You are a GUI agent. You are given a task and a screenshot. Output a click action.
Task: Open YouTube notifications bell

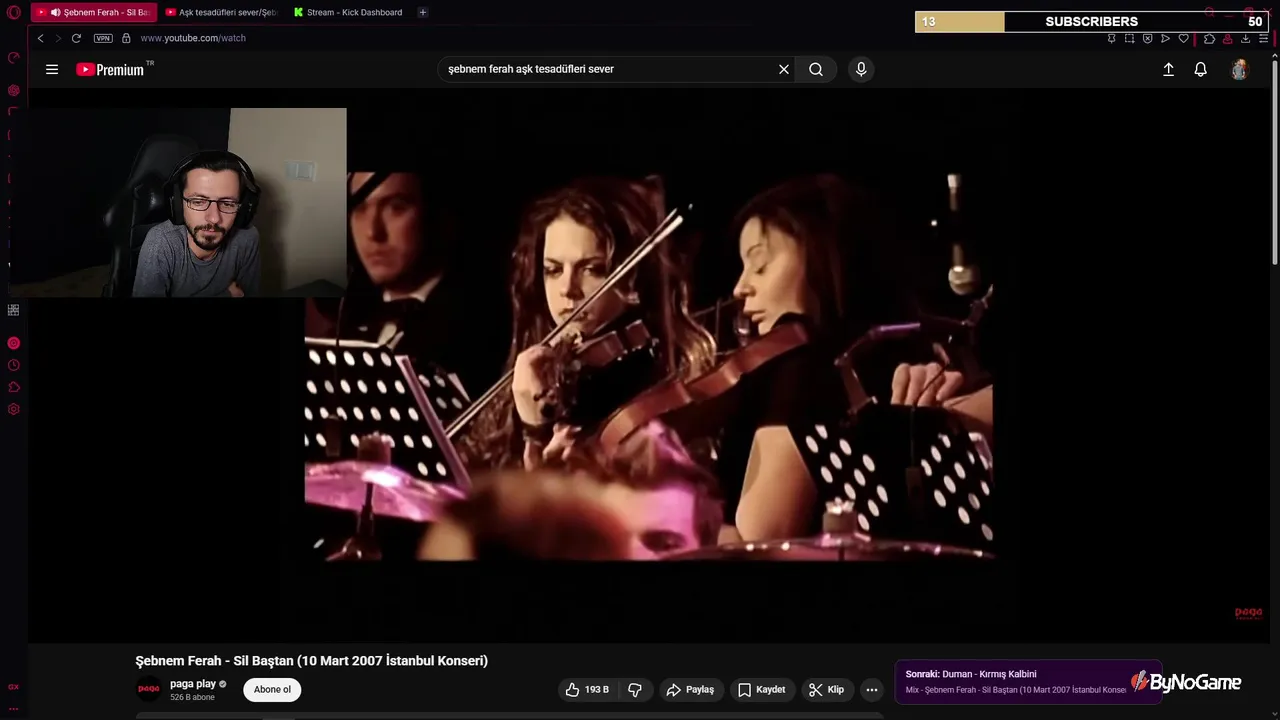[1200, 69]
